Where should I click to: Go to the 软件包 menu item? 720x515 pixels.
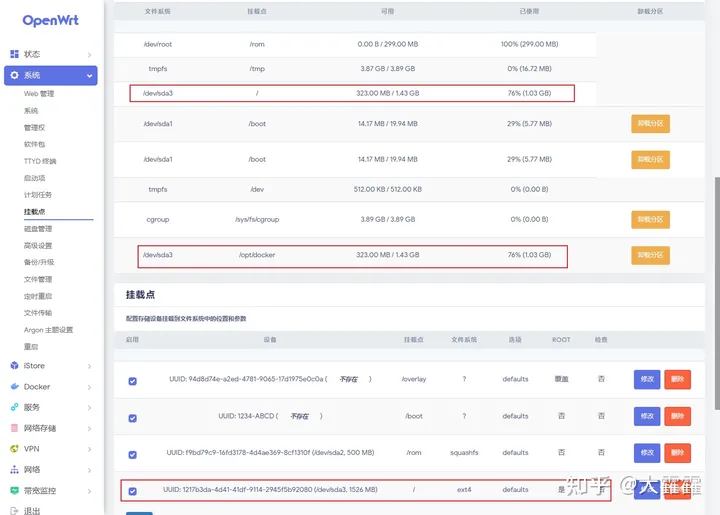(x=35, y=144)
